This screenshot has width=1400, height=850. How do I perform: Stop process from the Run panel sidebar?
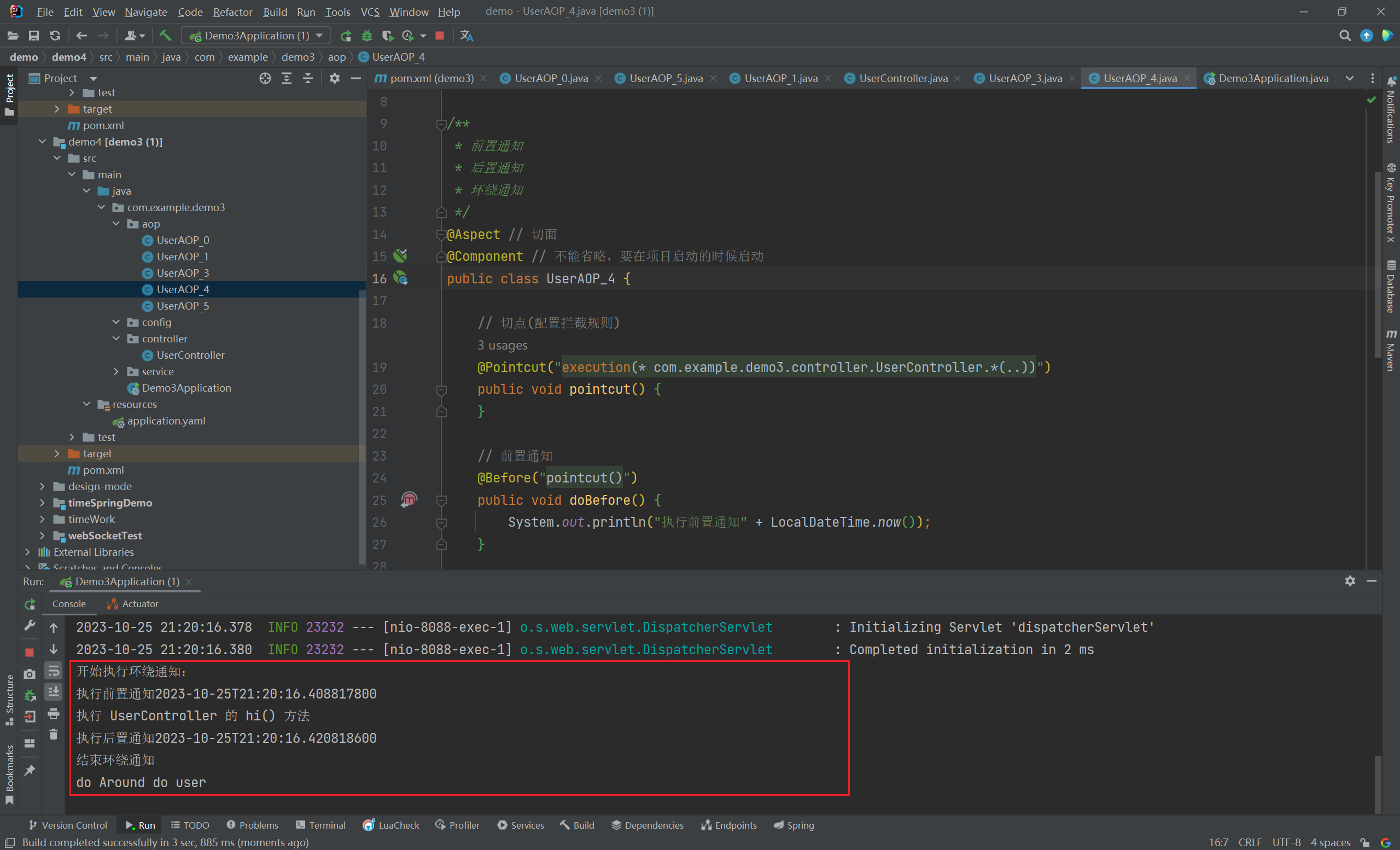tap(30, 653)
